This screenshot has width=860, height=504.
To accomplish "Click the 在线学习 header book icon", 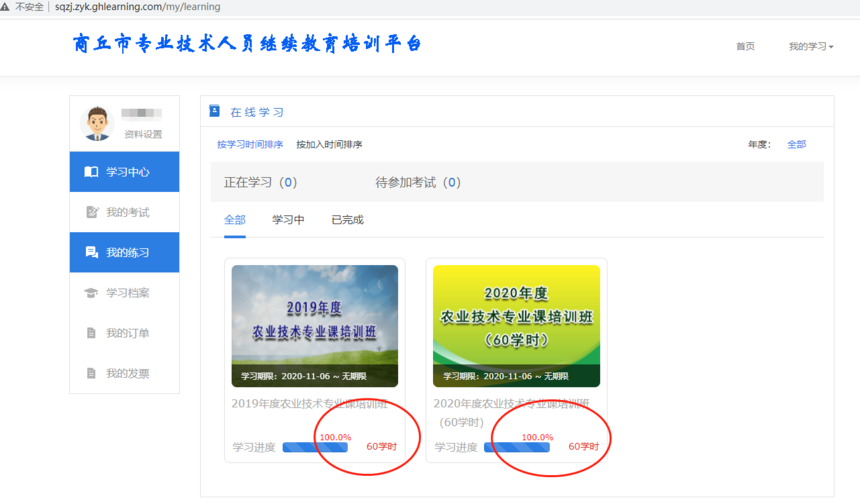I will tap(215, 111).
